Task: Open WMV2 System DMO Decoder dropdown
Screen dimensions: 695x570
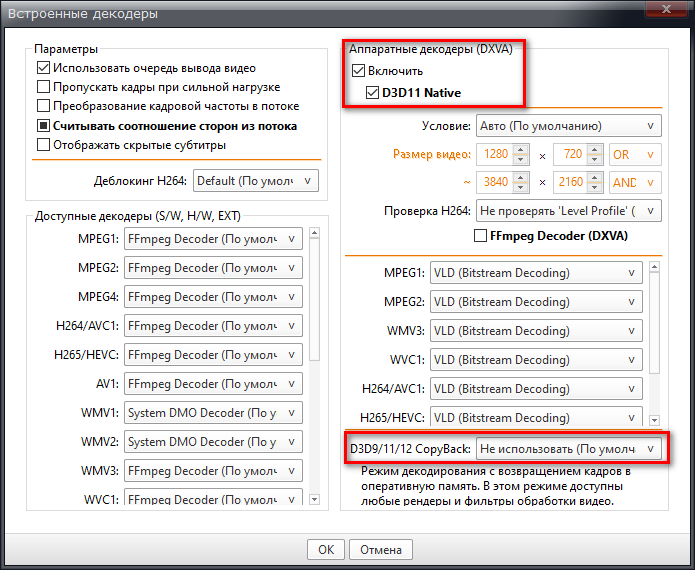Action: click(x=213, y=441)
